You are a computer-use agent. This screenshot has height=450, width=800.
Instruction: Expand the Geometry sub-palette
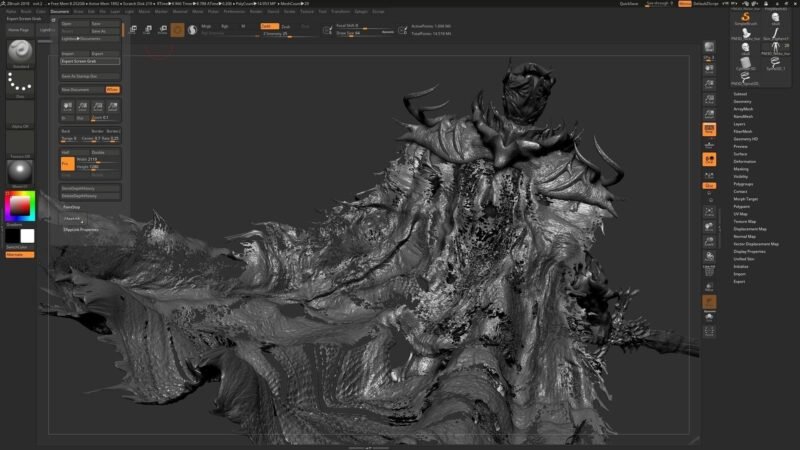[x=742, y=102]
